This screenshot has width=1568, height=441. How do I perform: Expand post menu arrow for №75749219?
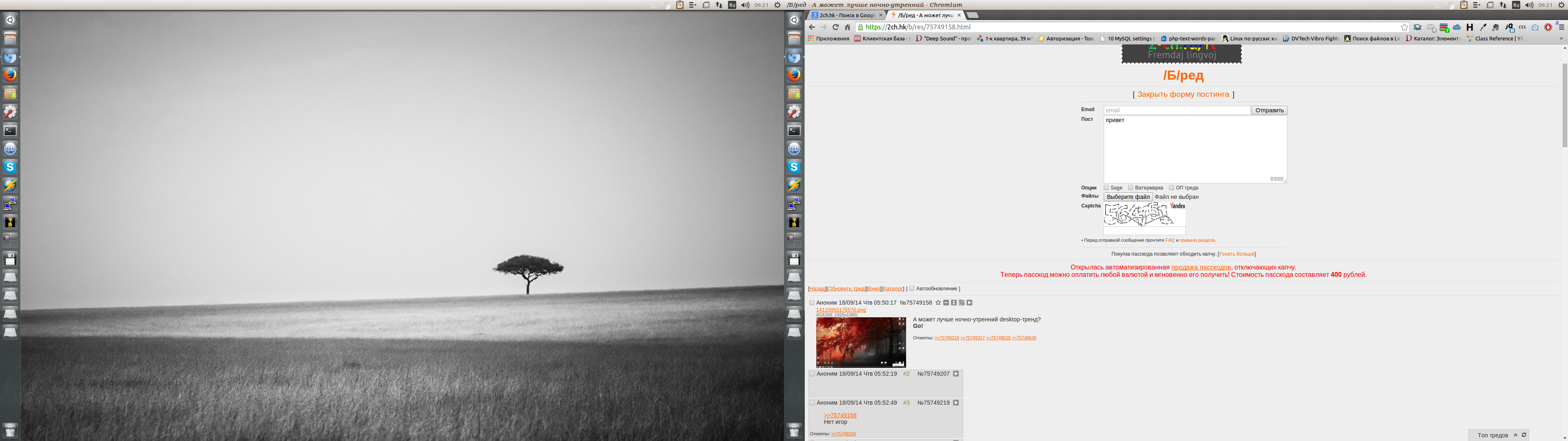955,403
